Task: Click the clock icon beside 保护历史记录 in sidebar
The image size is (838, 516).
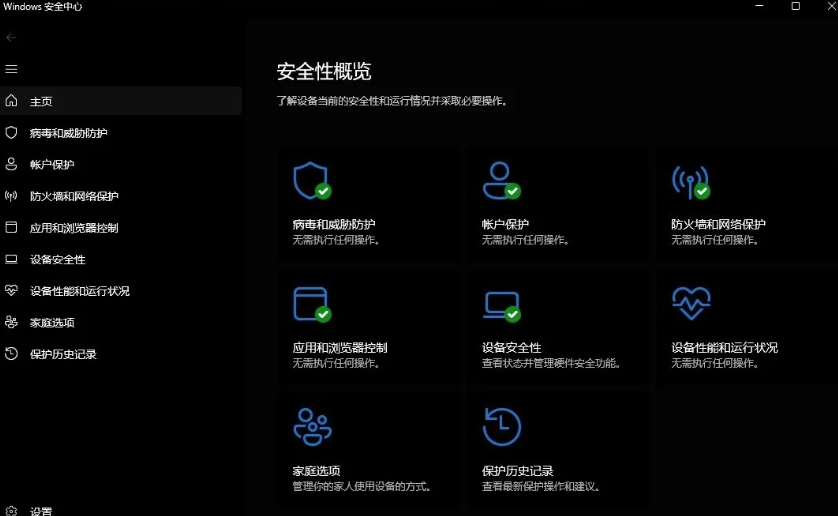Action: pyautogui.click(x=11, y=353)
